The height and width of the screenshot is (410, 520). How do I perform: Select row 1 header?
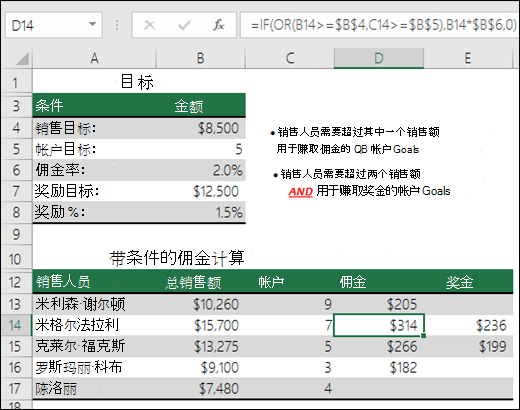tap(16, 82)
